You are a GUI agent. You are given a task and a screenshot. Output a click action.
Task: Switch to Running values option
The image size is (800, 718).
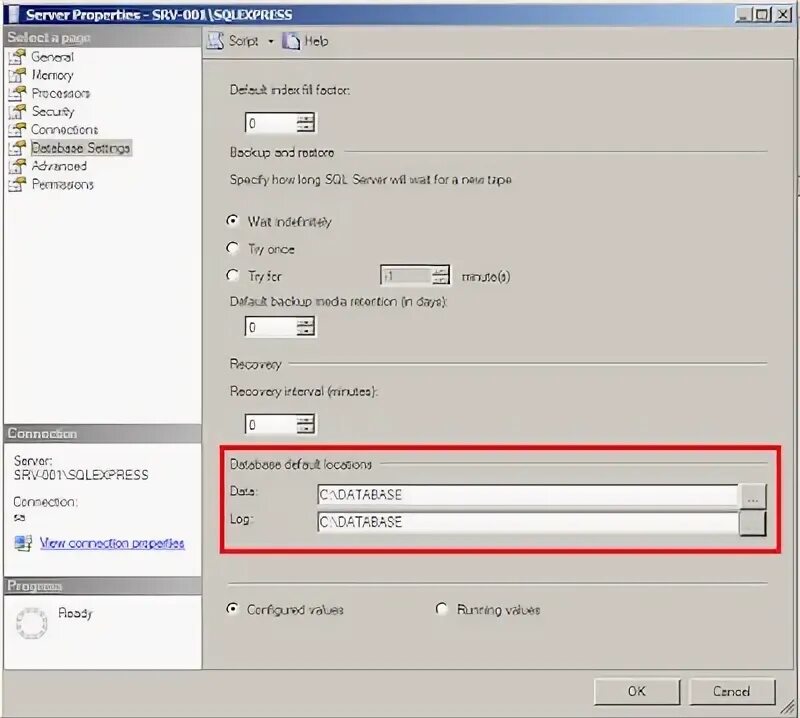coord(442,609)
